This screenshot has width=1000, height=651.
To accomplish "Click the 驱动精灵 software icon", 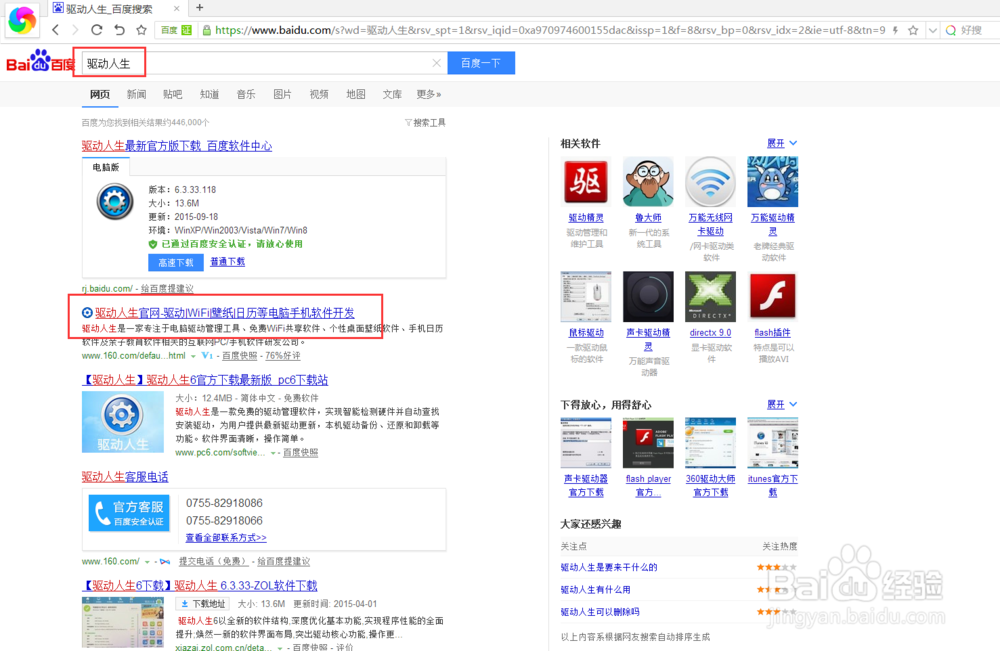I will pyautogui.click(x=586, y=182).
